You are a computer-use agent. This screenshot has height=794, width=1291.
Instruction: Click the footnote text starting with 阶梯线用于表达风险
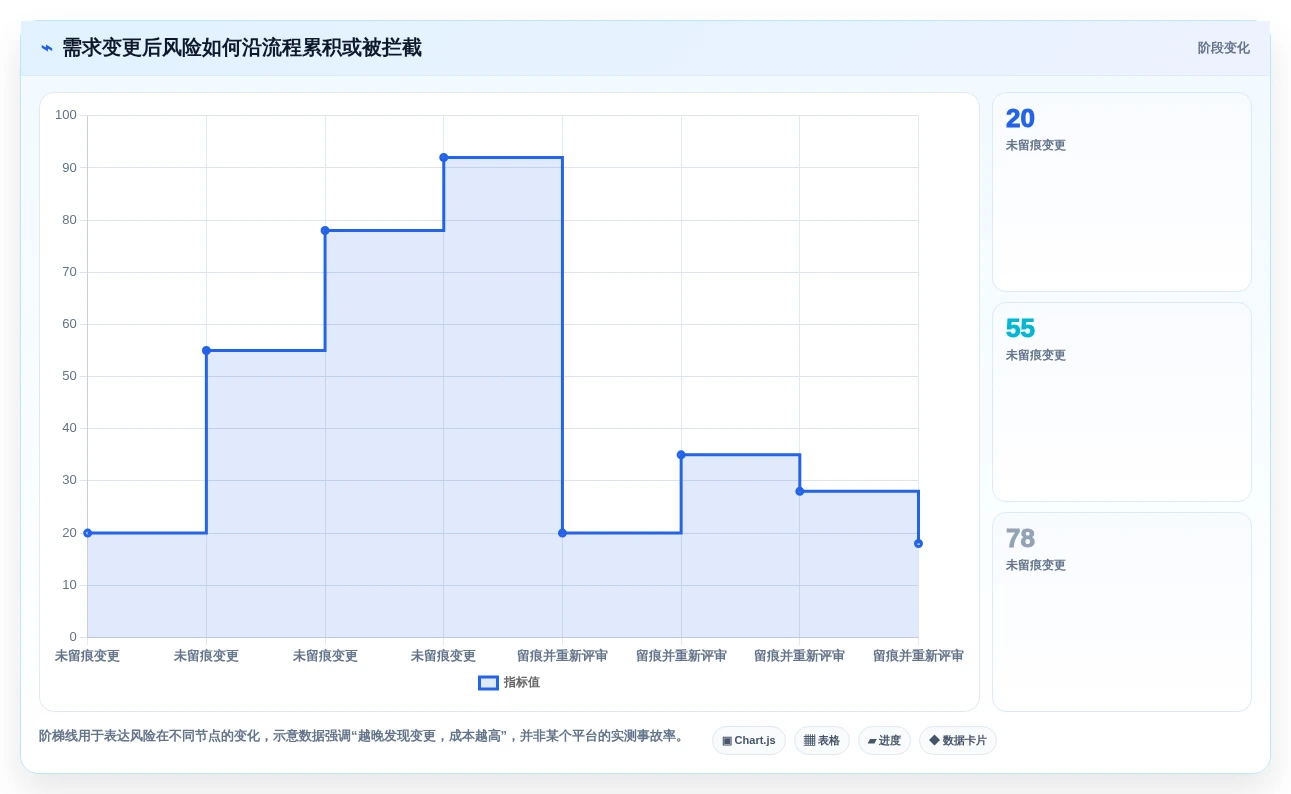pyautogui.click(x=363, y=736)
